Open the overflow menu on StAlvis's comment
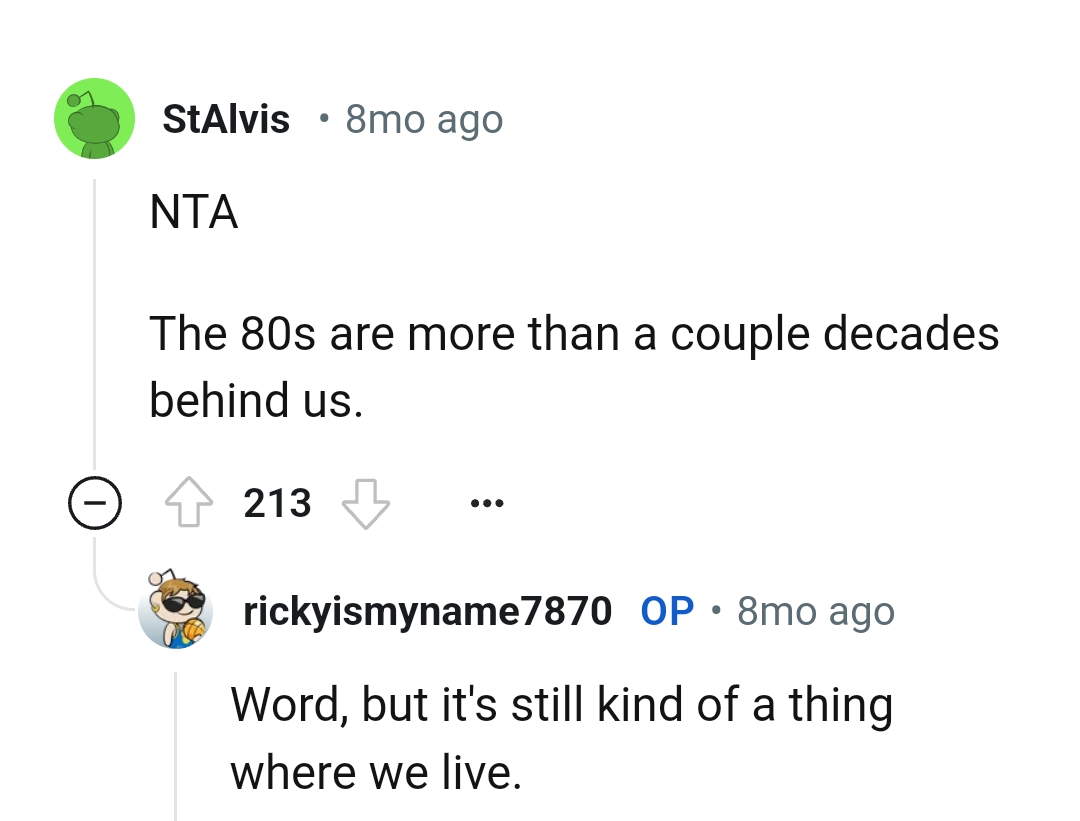The image size is (1080, 821). point(487,503)
